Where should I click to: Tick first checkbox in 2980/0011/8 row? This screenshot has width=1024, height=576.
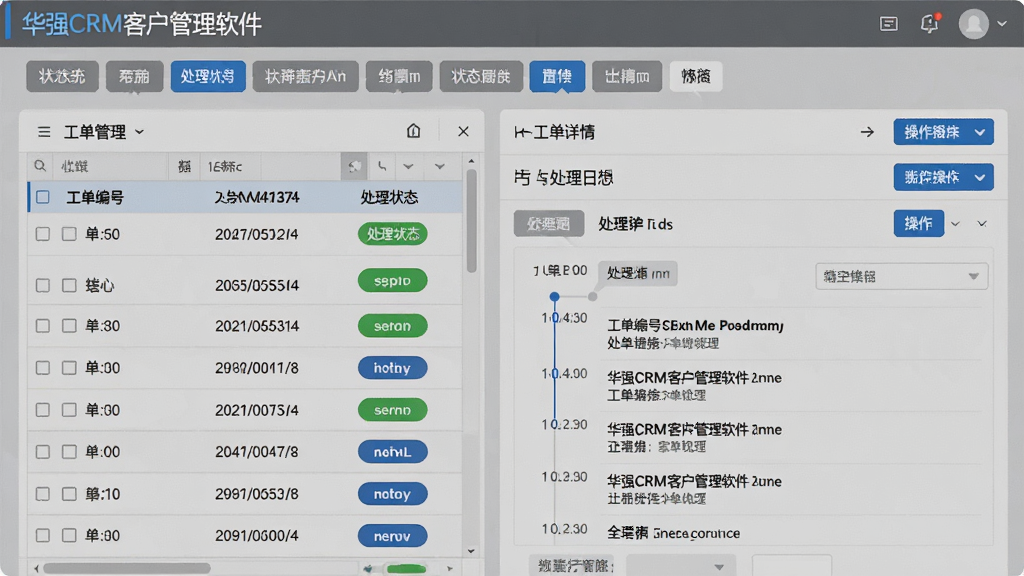(x=43, y=368)
